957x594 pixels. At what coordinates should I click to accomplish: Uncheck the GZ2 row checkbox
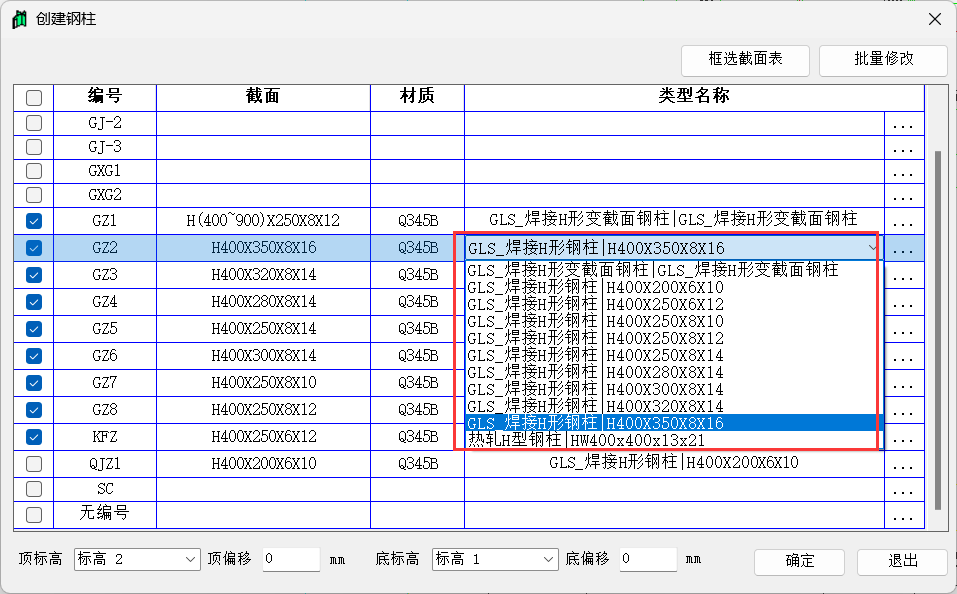tap(34, 248)
